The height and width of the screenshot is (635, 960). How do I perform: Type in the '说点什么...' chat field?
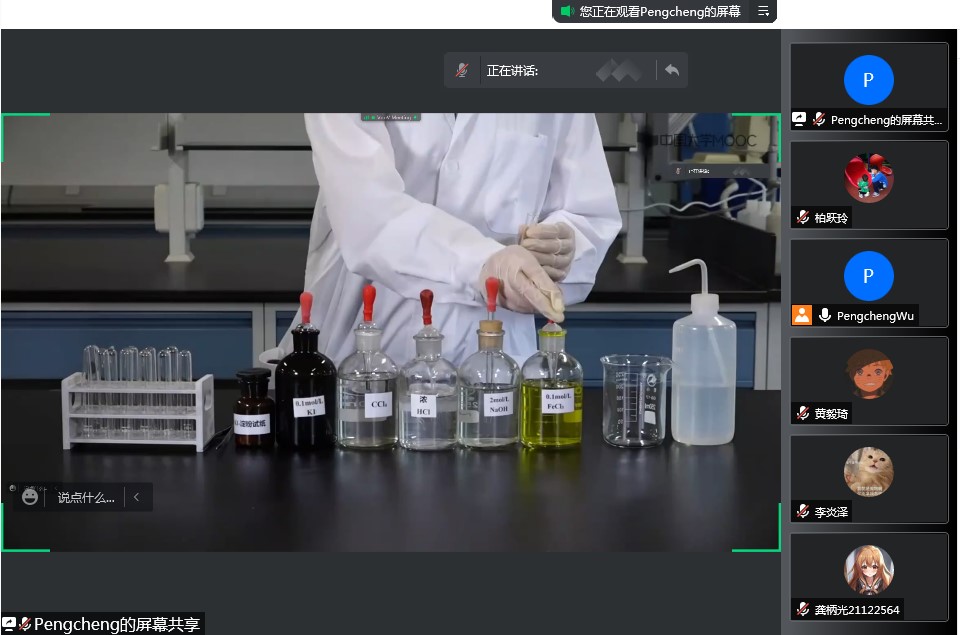click(x=86, y=497)
